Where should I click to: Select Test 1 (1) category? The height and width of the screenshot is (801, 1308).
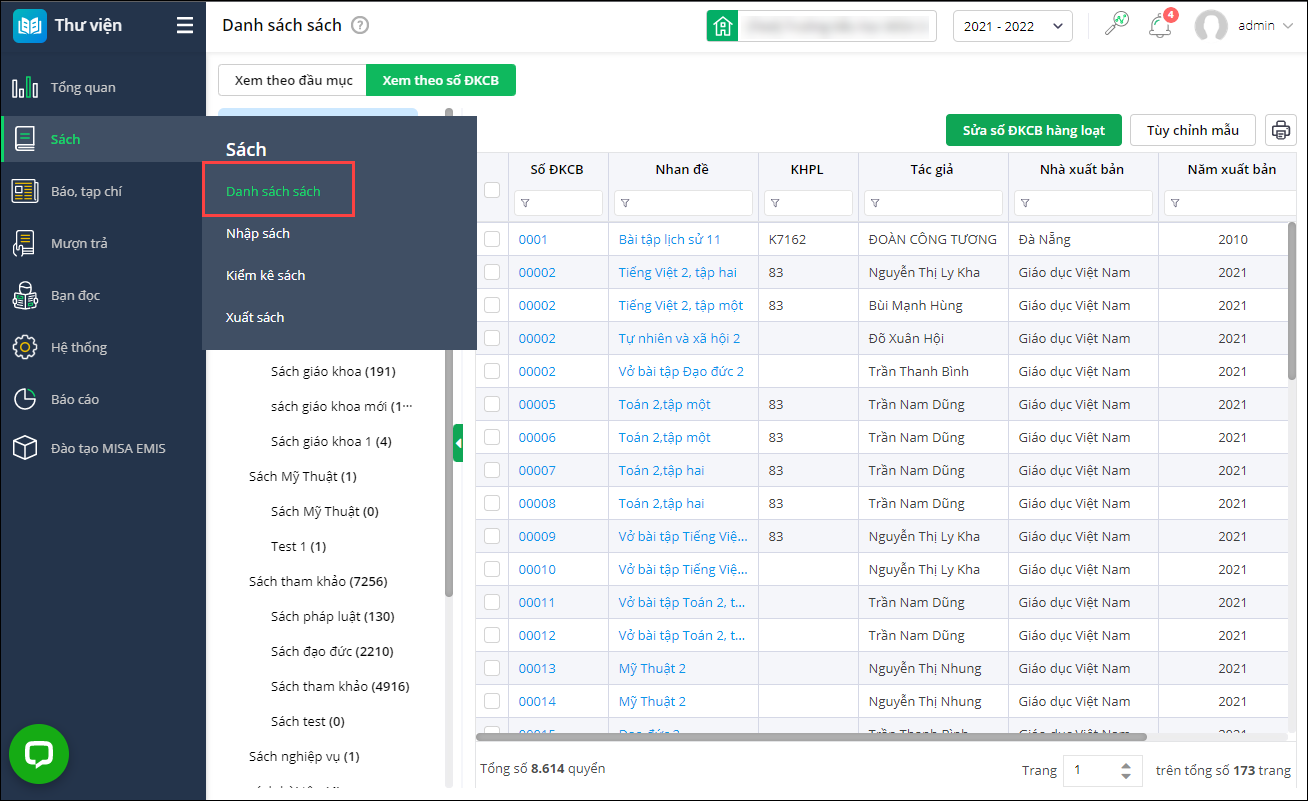point(298,546)
